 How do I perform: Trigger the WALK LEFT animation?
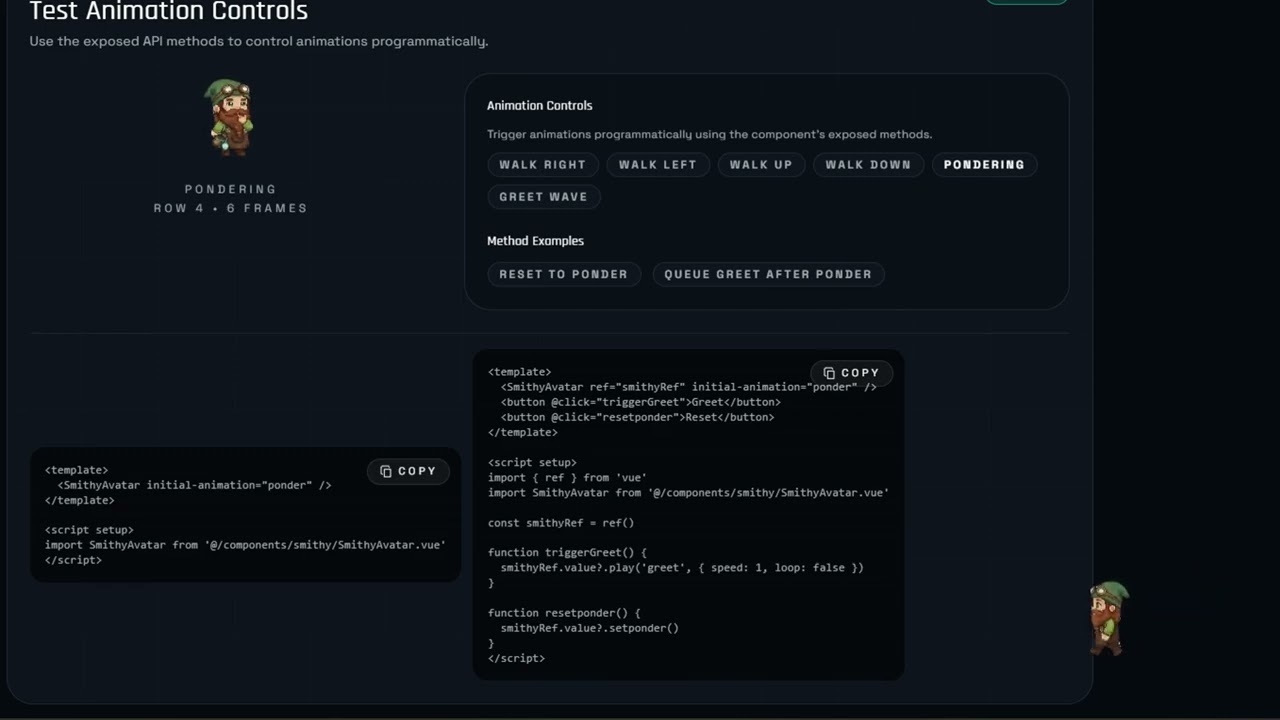click(x=657, y=165)
